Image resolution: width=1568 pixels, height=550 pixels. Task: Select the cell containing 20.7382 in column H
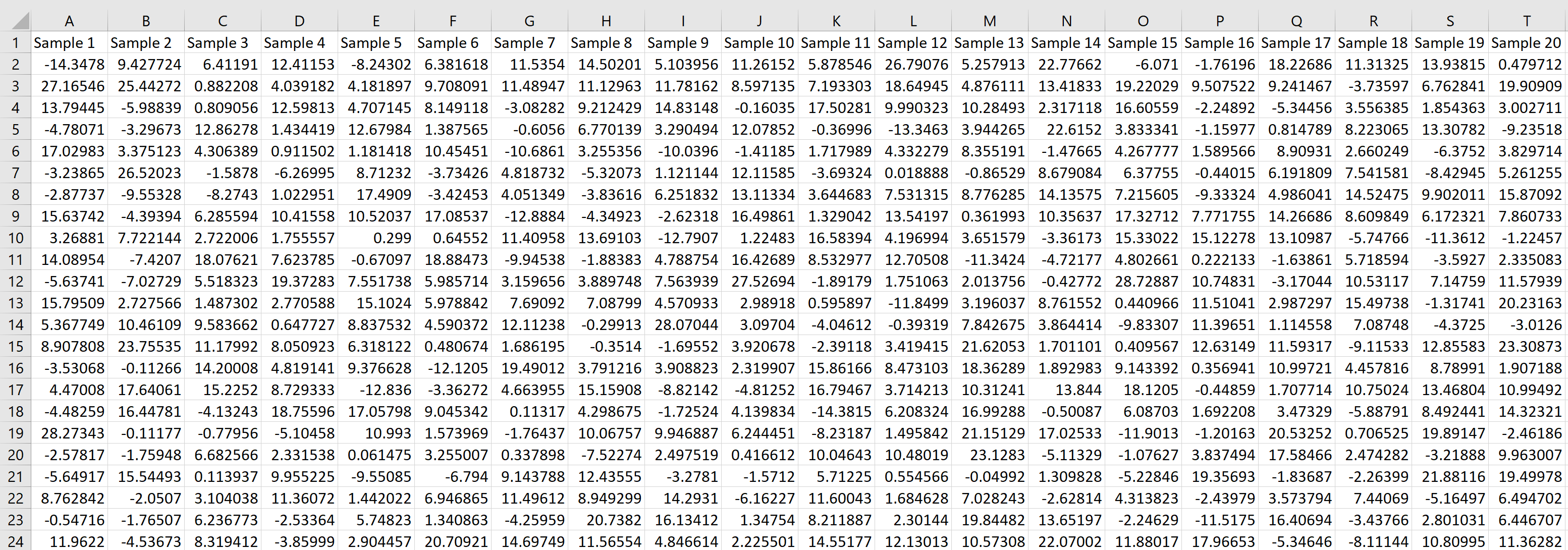(605, 519)
